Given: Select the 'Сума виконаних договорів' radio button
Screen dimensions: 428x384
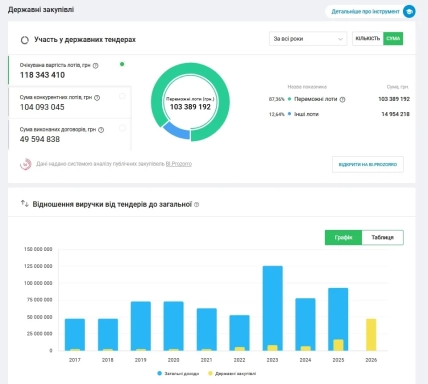Looking at the screenshot, I should (122, 128).
